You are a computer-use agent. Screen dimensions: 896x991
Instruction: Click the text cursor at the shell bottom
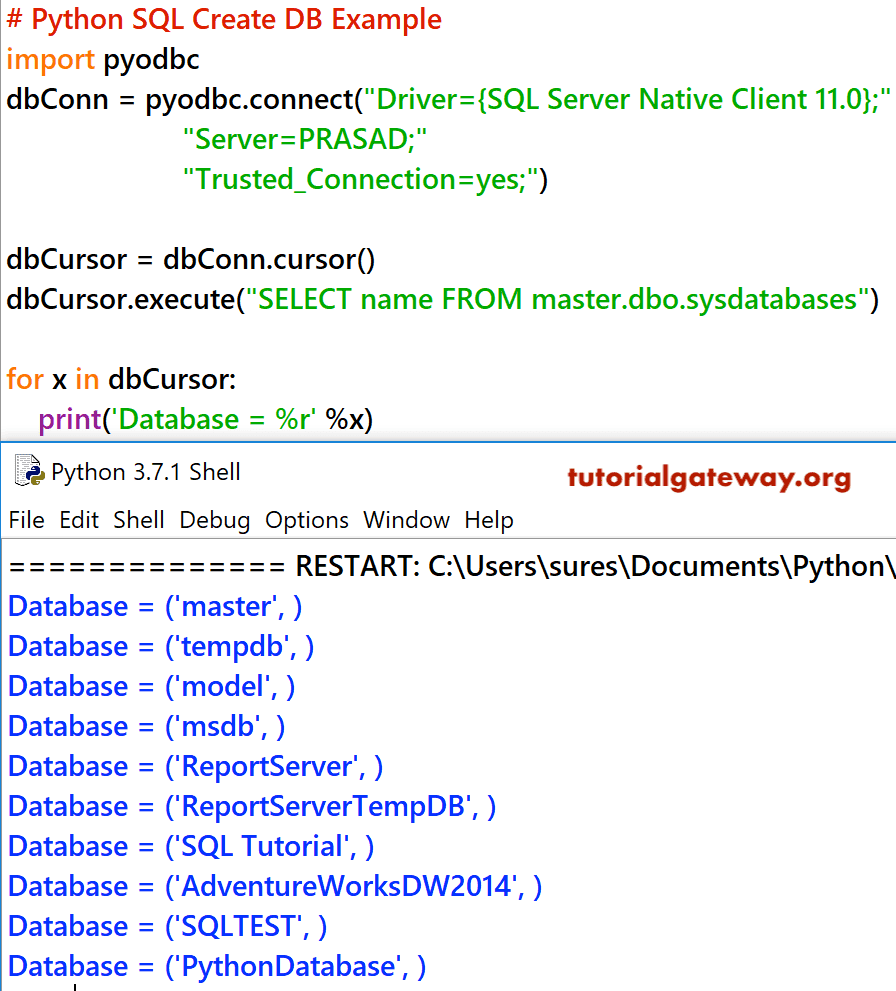tap(75, 988)
